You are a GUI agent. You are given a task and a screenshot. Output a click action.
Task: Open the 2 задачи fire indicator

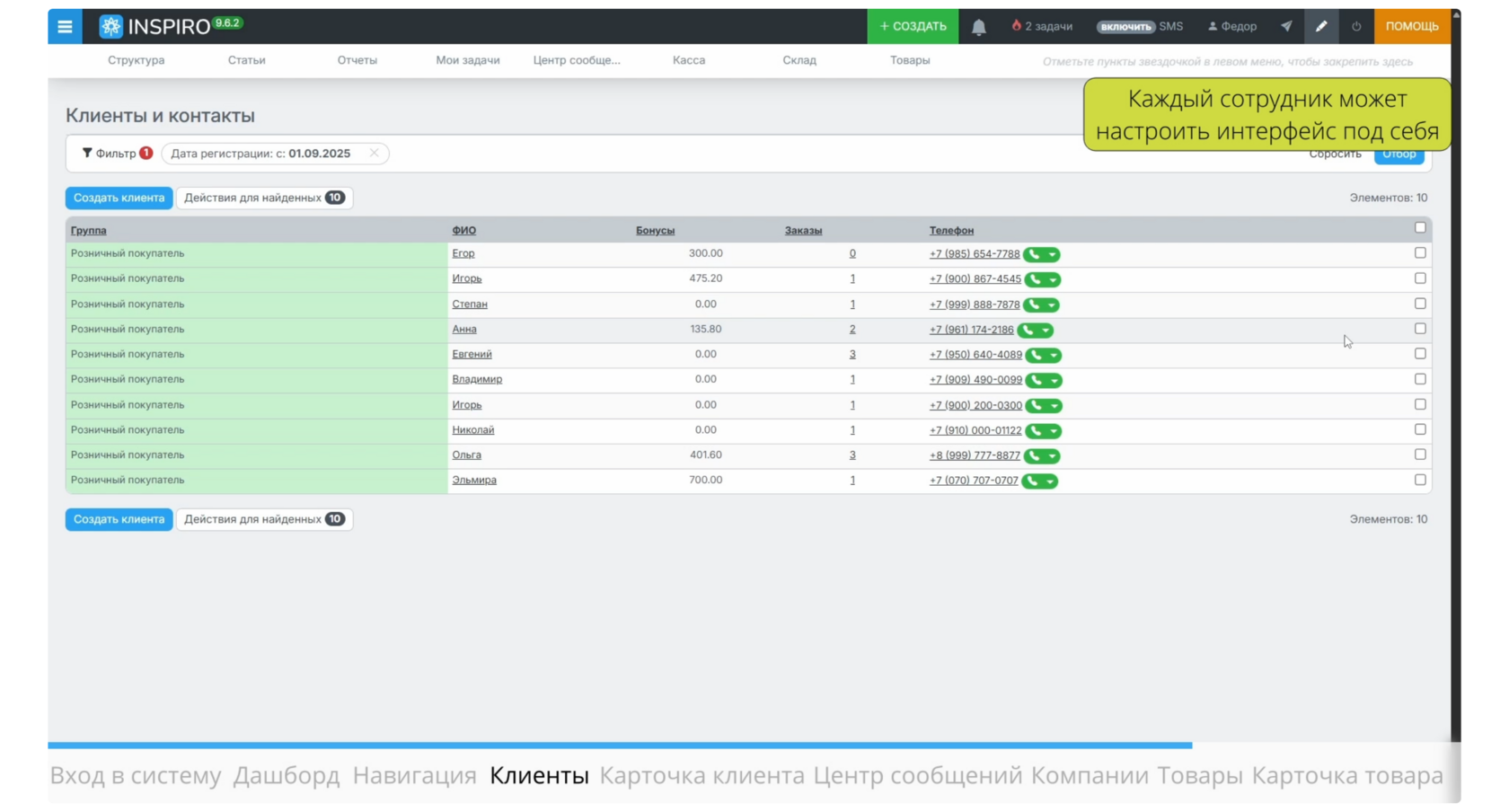1042,27
